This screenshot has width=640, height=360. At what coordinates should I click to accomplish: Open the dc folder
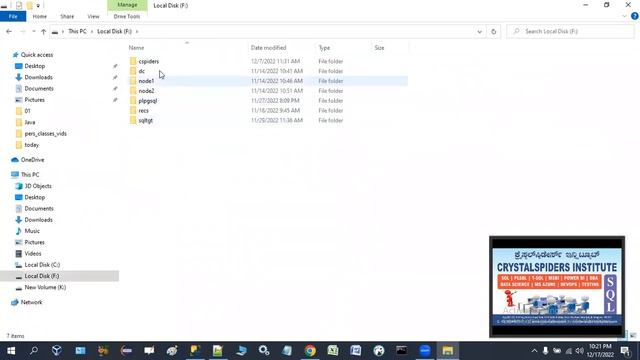[142, 71]
